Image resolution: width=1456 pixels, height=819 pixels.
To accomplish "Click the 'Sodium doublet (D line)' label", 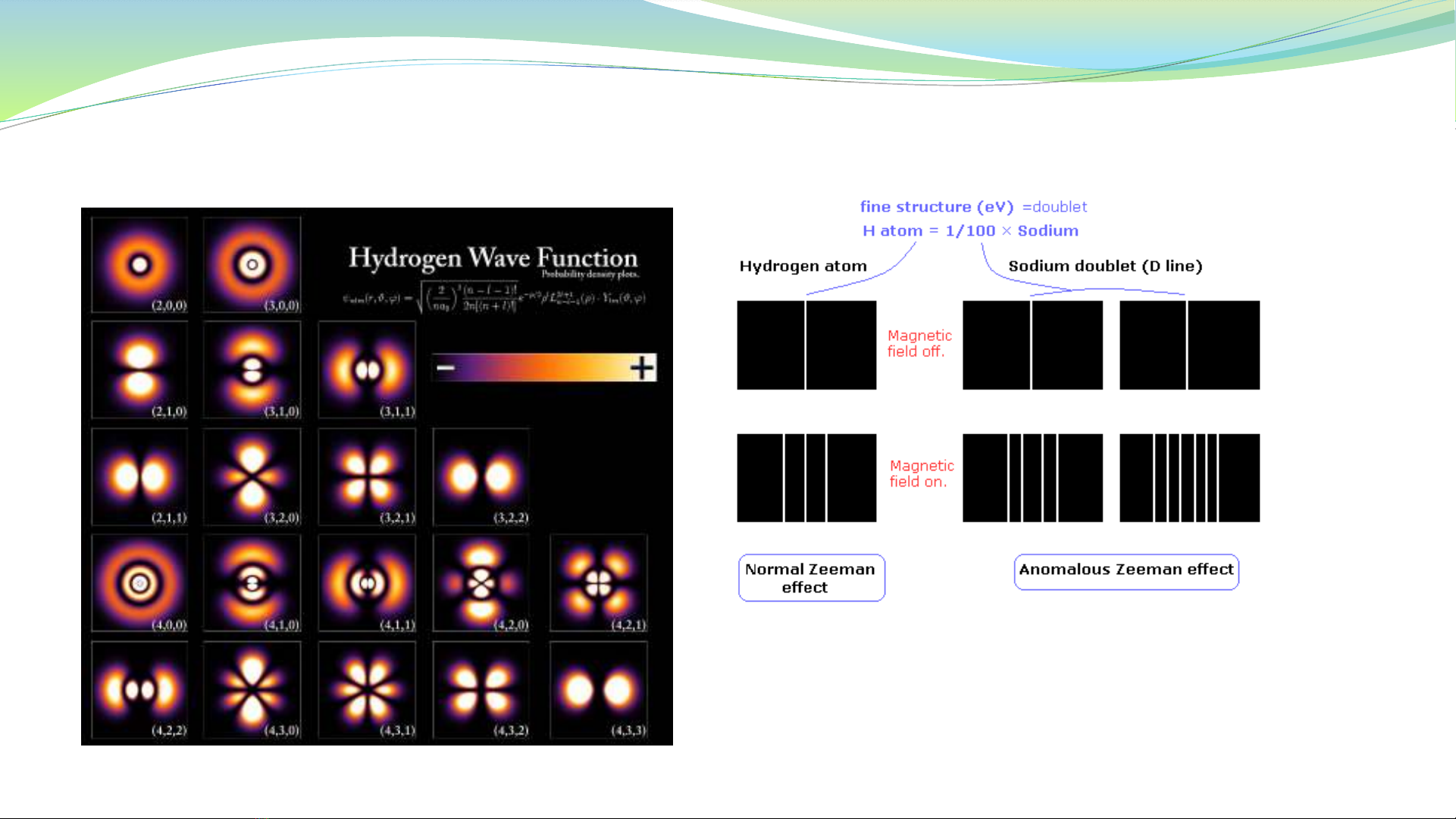I will tap(1105, 266).
